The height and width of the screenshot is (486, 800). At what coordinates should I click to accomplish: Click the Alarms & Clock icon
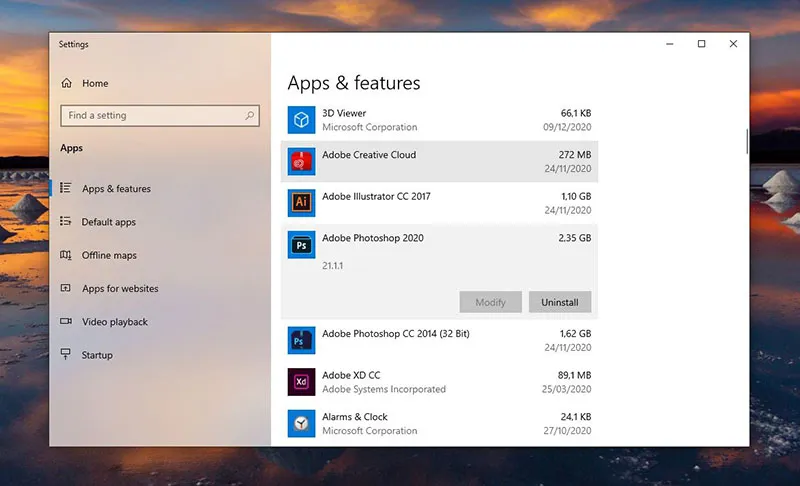click(301, 423)
